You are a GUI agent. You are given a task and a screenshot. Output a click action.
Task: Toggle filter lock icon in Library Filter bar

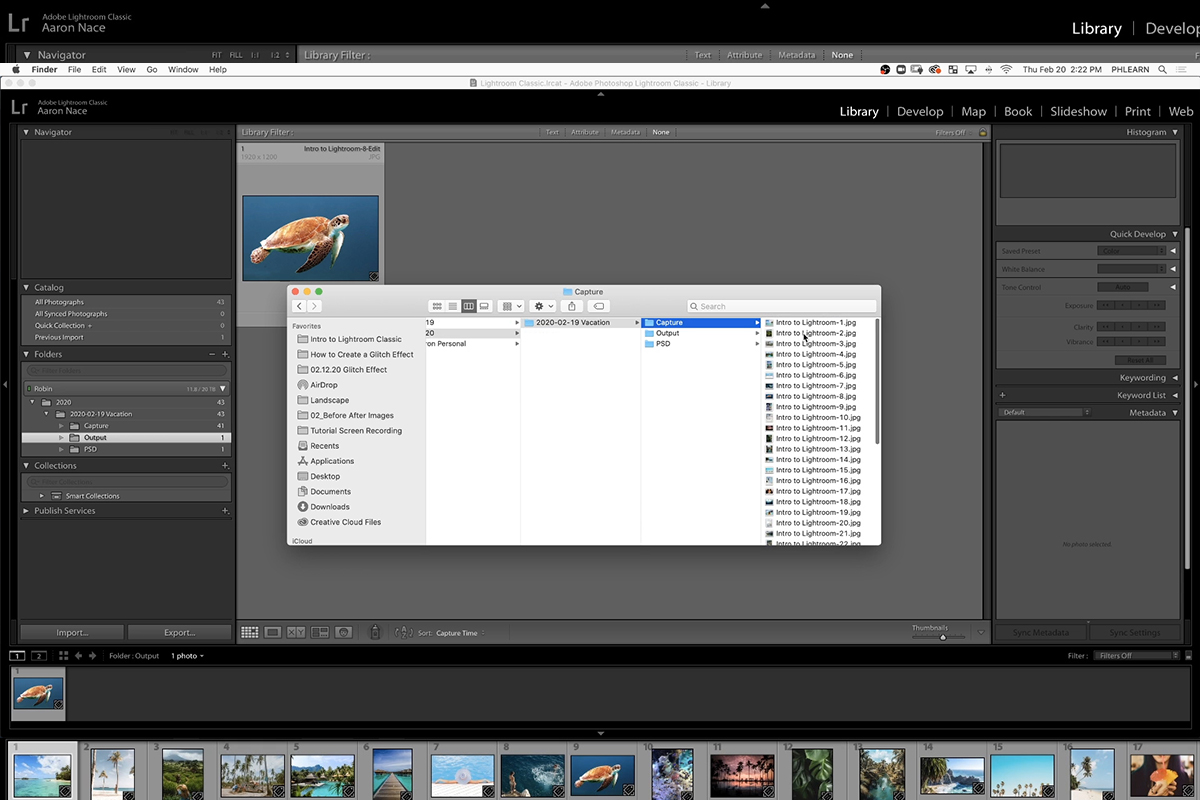[982, 132]
